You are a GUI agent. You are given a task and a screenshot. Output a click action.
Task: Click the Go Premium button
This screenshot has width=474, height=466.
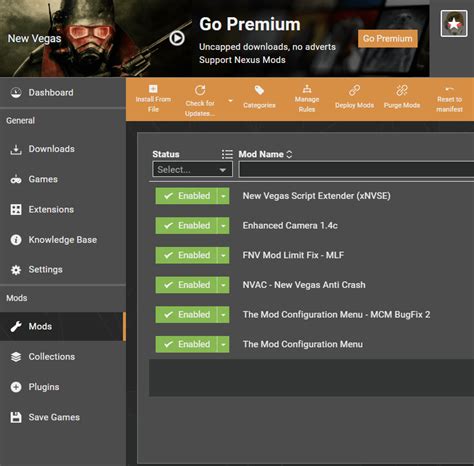click(388, 39)
